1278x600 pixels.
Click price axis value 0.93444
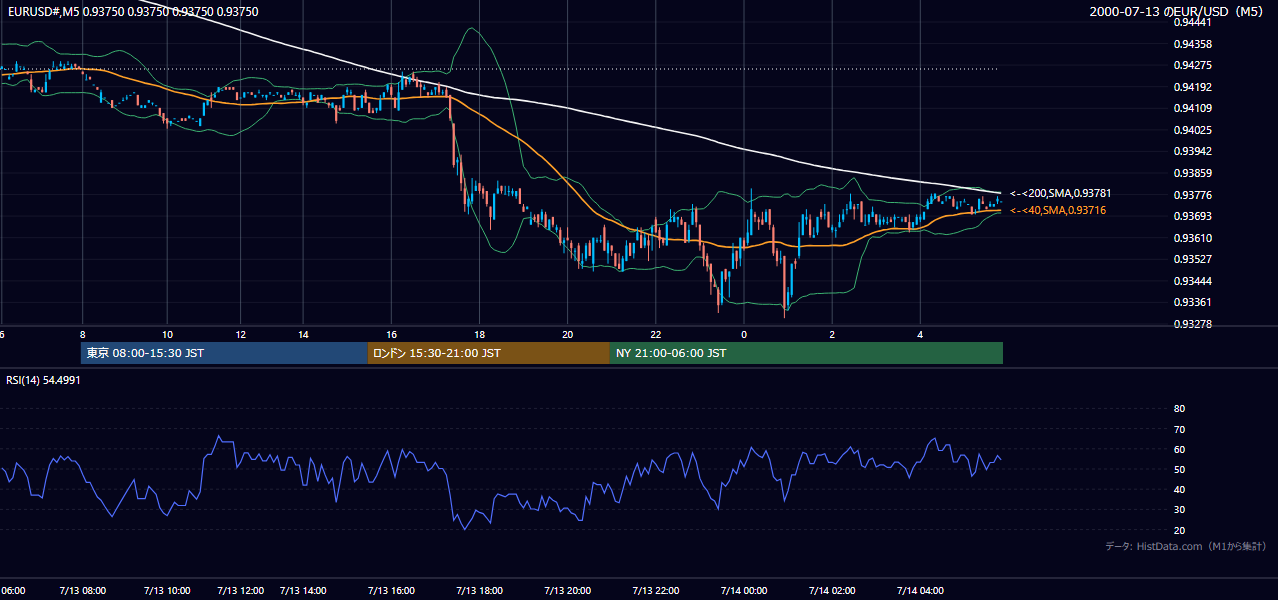(x=1193, y=281)
